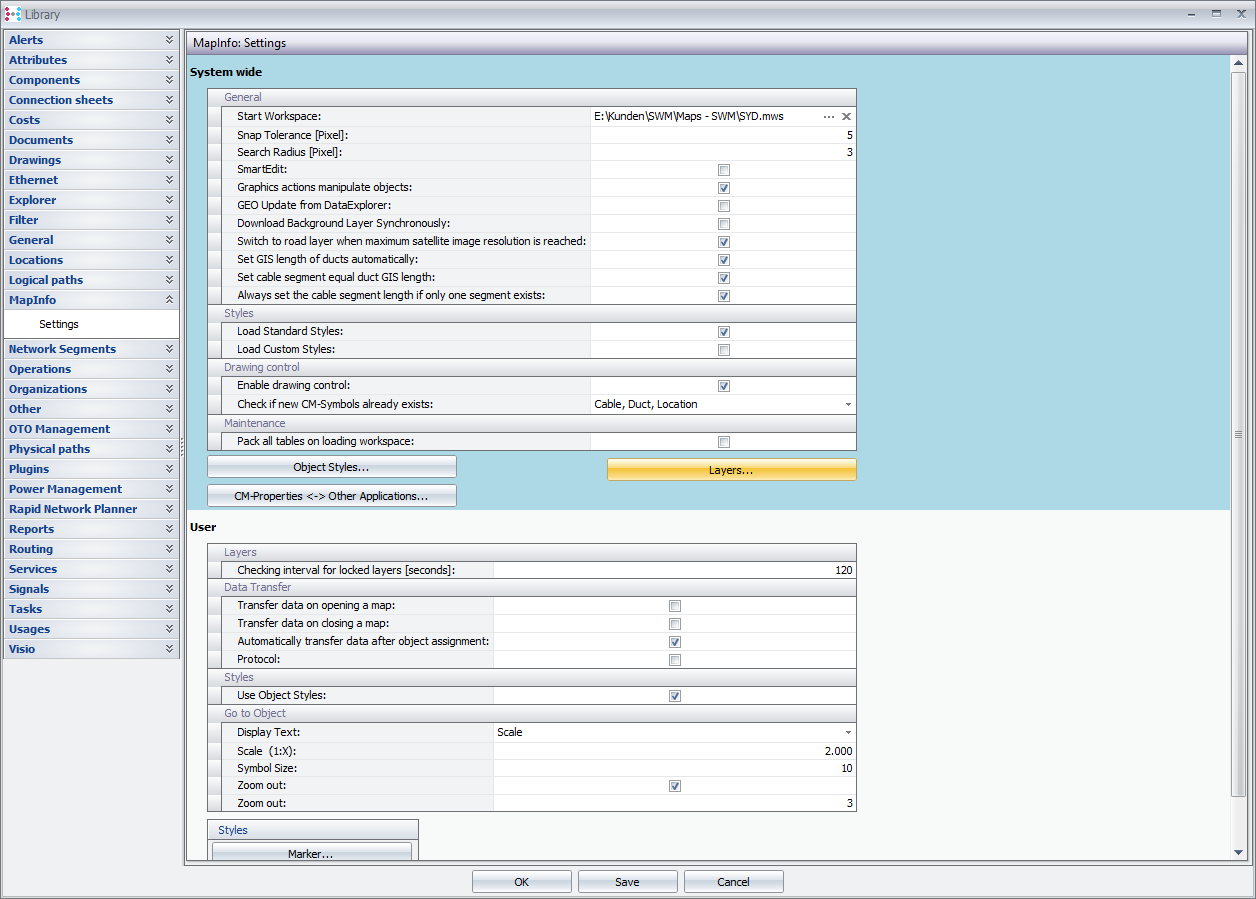1256x899 pixels.
Task: Enable the Protocol checkbox
Action: 675,660
